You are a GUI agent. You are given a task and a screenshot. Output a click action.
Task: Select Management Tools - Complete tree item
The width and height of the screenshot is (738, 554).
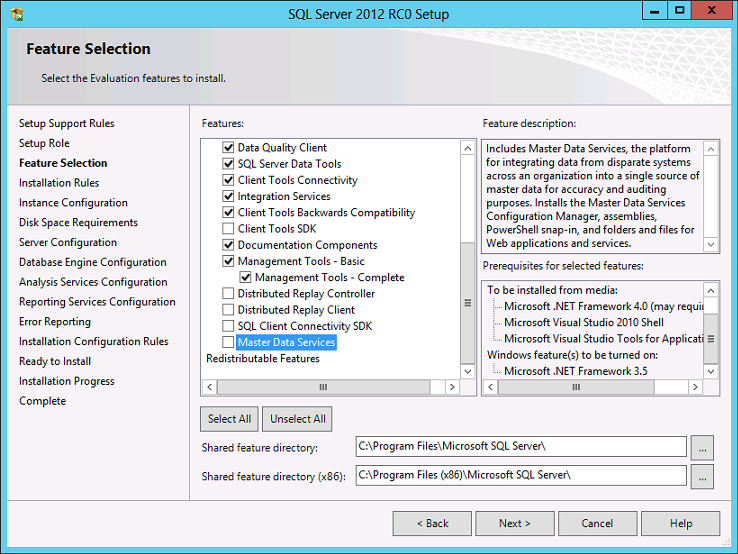click(329, 278)
